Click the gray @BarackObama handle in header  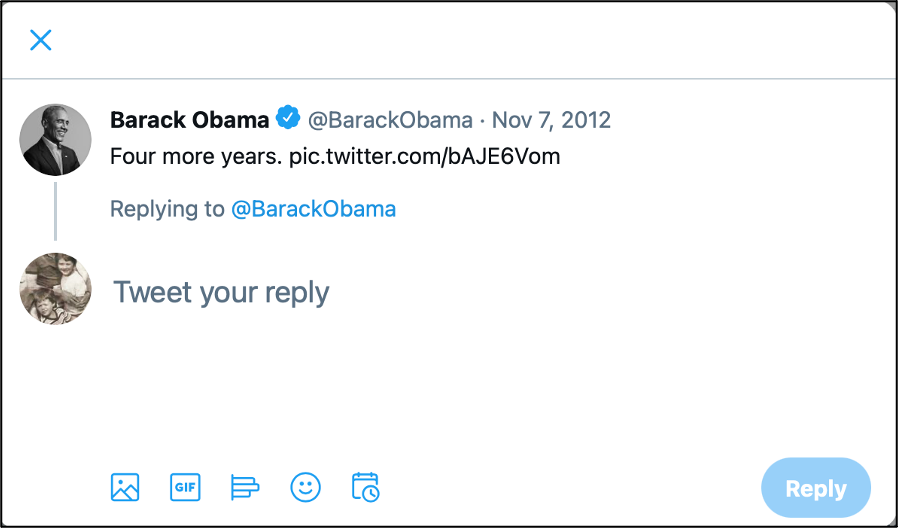click(x=389, y=120)
